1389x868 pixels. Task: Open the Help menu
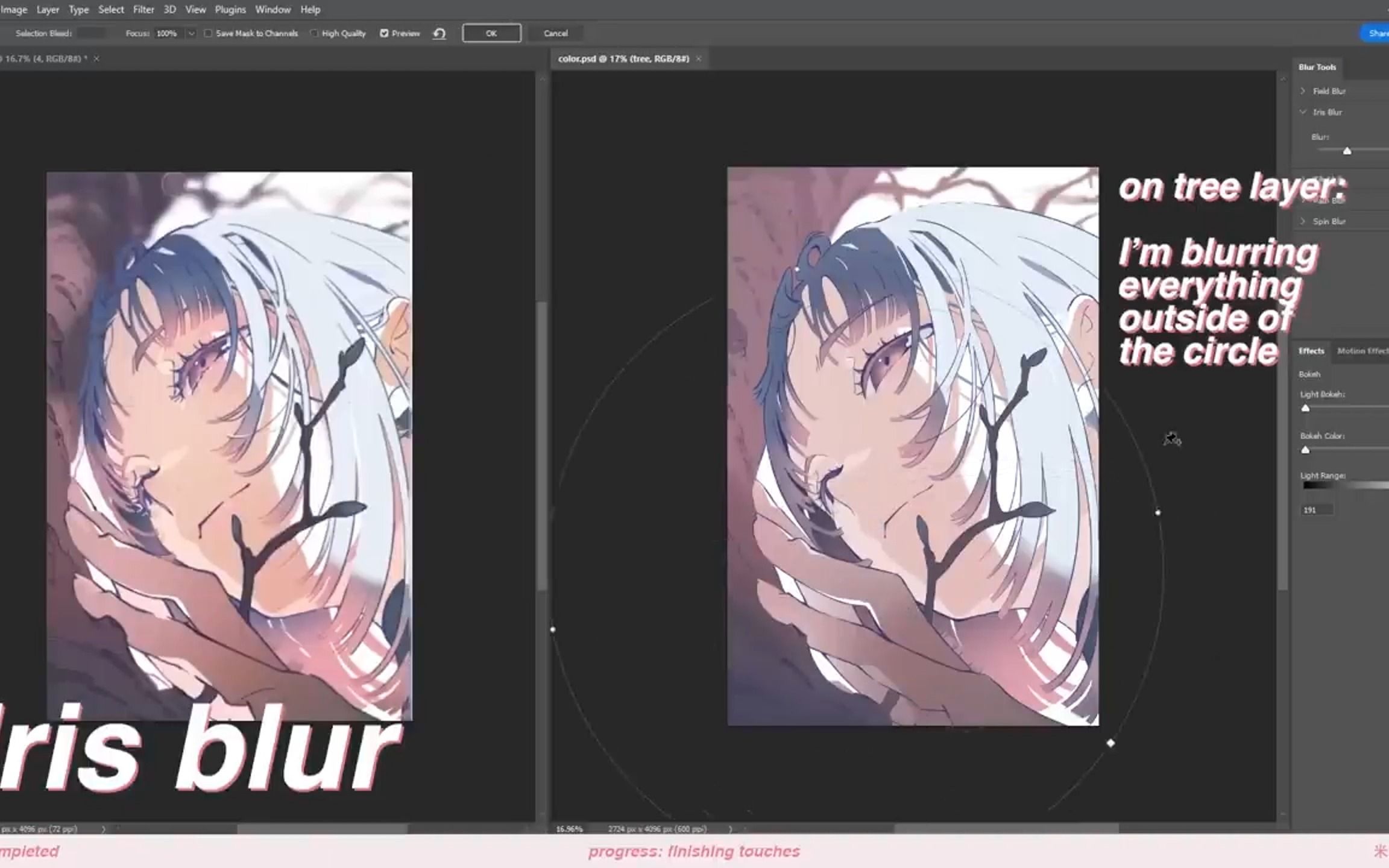310,10
